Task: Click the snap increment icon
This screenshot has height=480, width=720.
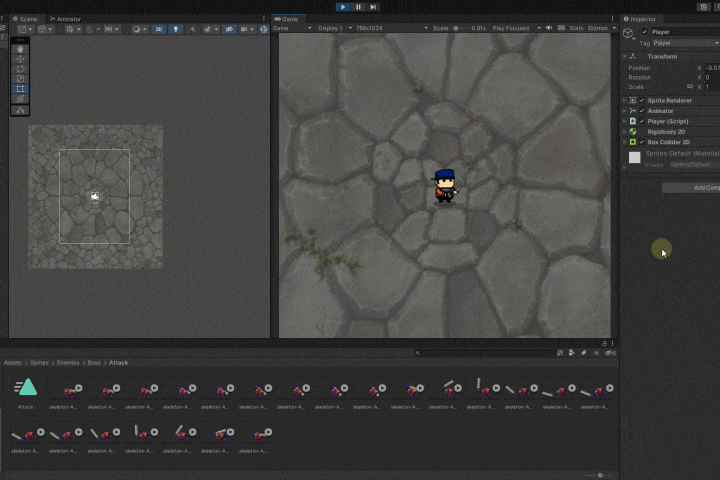Action: 108,29
